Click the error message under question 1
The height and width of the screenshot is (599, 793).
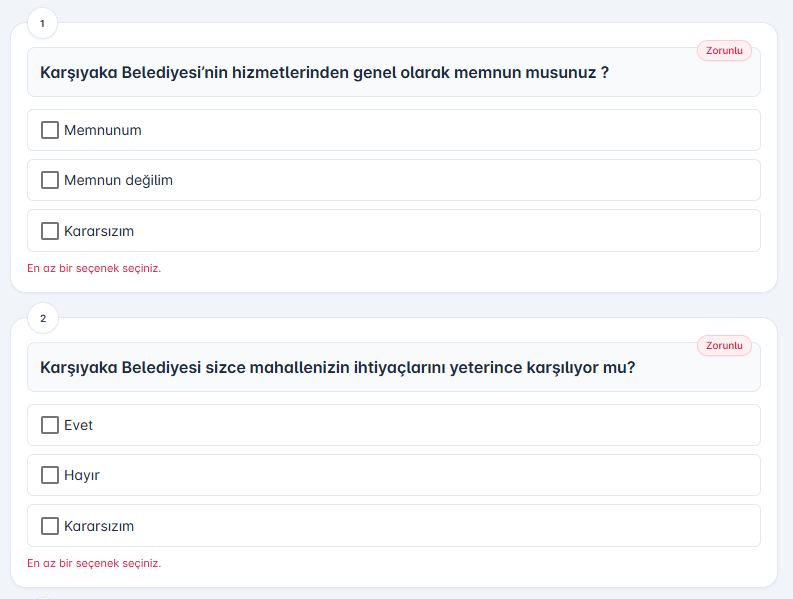tap(94, 268)
